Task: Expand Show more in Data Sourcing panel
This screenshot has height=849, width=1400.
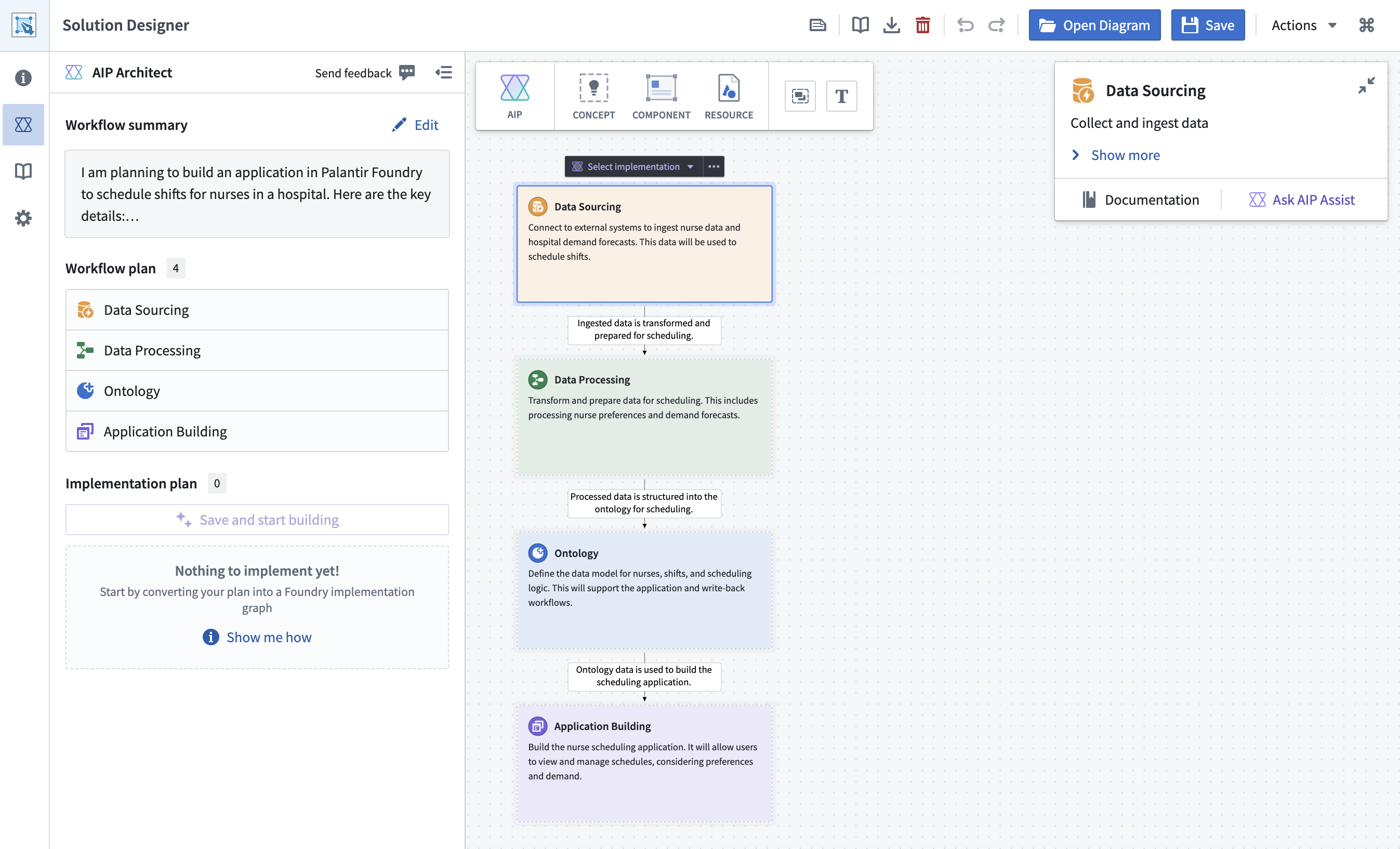Action: pos(1115,155)
